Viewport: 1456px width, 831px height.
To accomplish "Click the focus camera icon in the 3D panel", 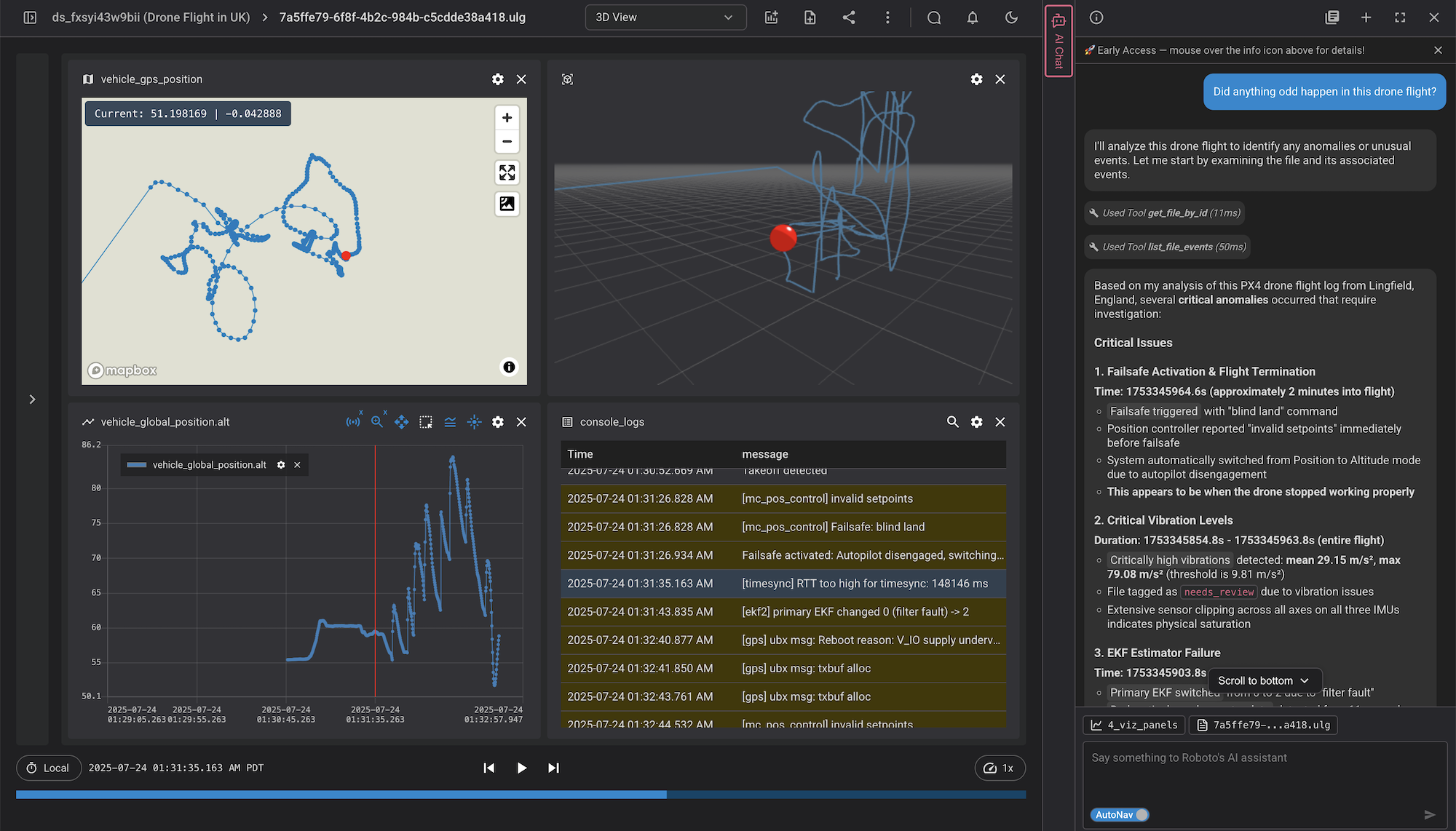I will [x=568, y=79].
